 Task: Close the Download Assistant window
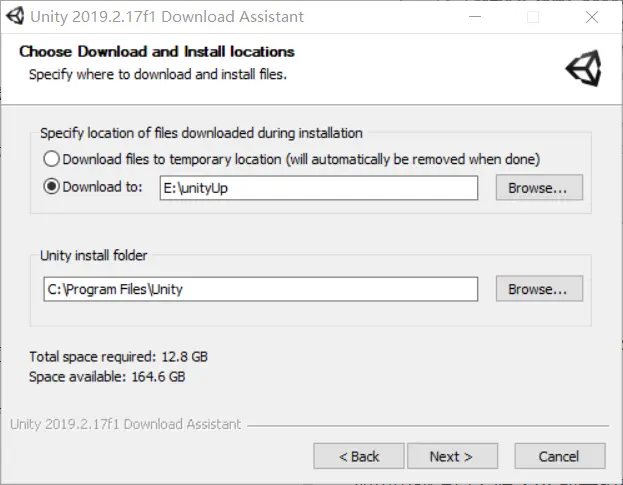[x=592, y=17]
